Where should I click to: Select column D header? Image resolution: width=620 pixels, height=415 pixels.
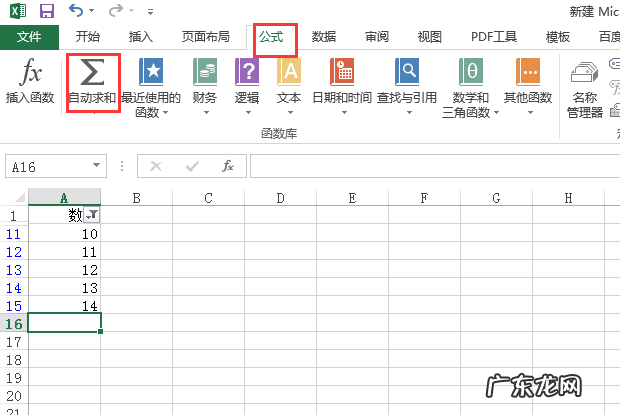click(280, 198)
